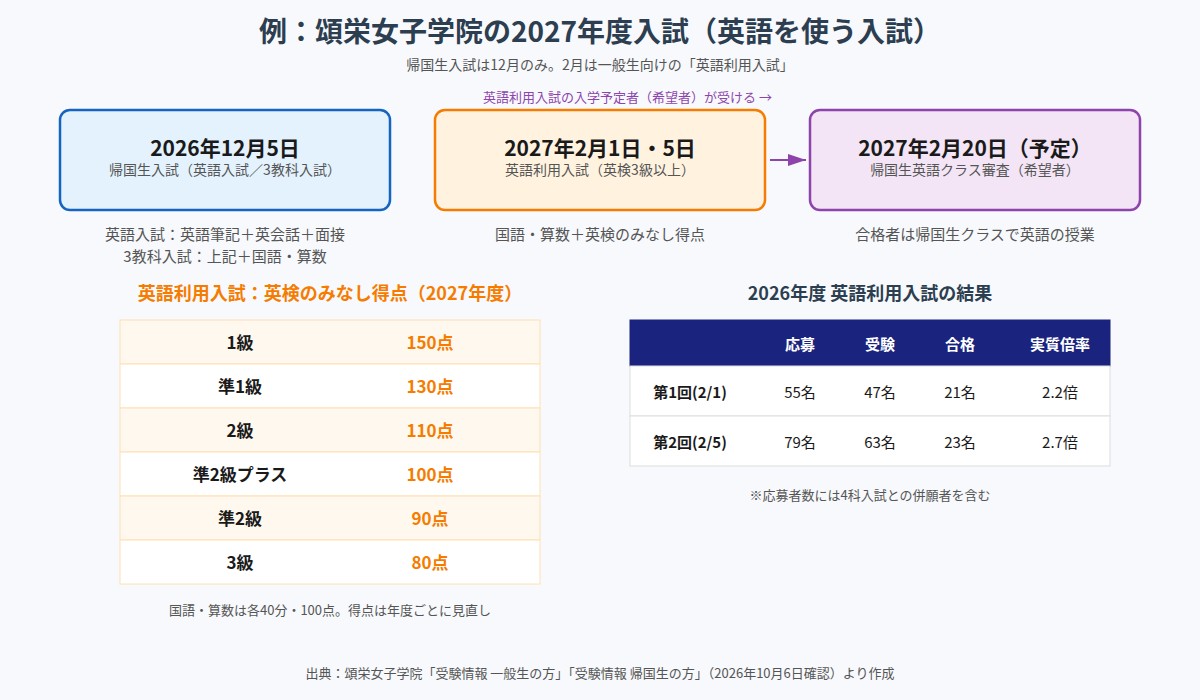
Task: Click orange heading 英検のみなし得点（2027年度）
Action: [x=390, y=293]
